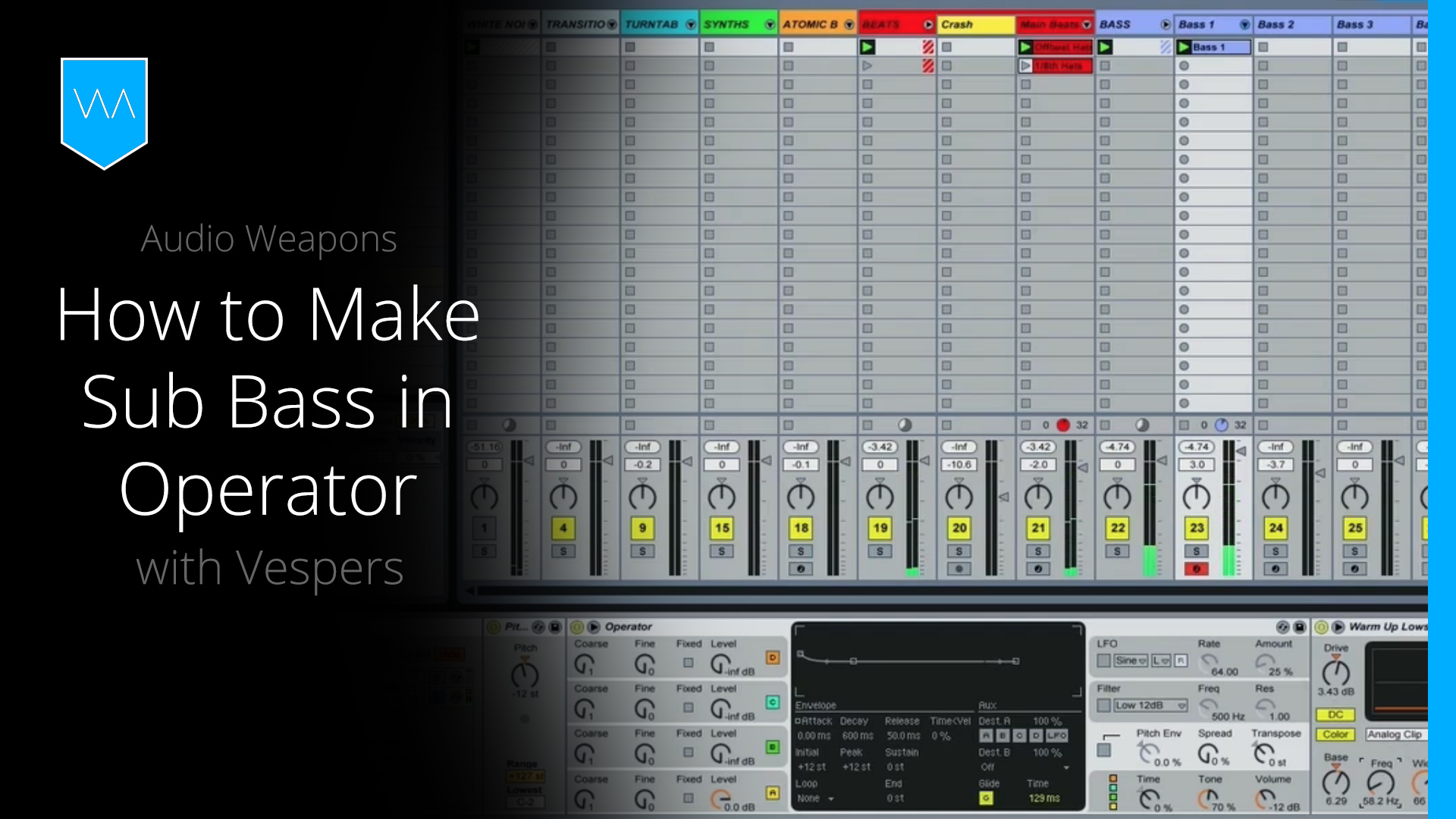Open the Low 12dB filter type dropdown

pos(1150,705)
